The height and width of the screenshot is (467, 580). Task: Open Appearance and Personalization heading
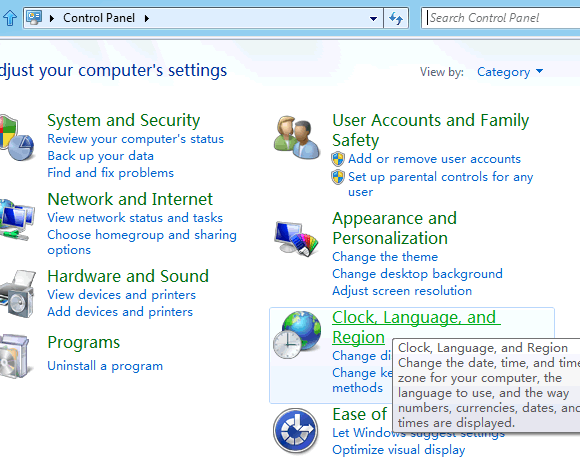point(394,228)
